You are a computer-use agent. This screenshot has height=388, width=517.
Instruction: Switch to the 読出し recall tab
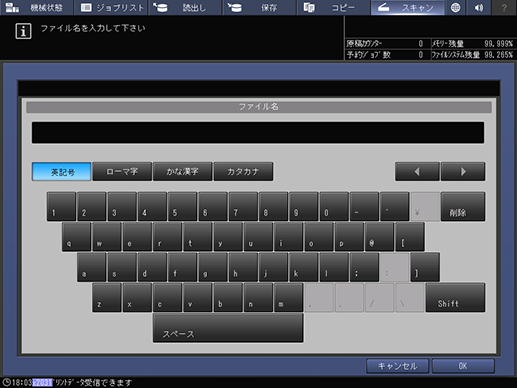tap(185, 7)
